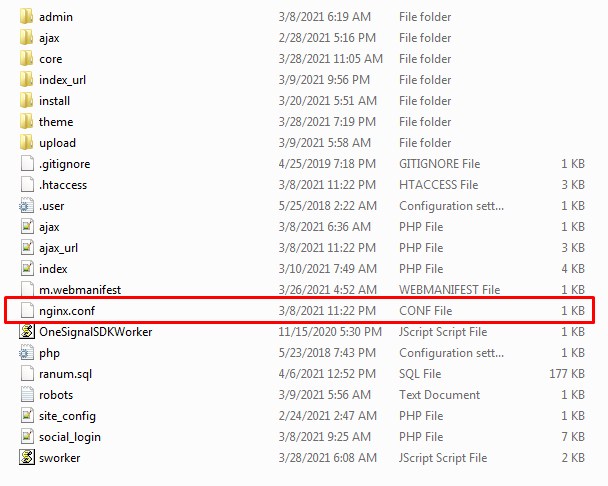Select the nginx.conf file icon
Screen dimensions: 608x486
point(27,311)
